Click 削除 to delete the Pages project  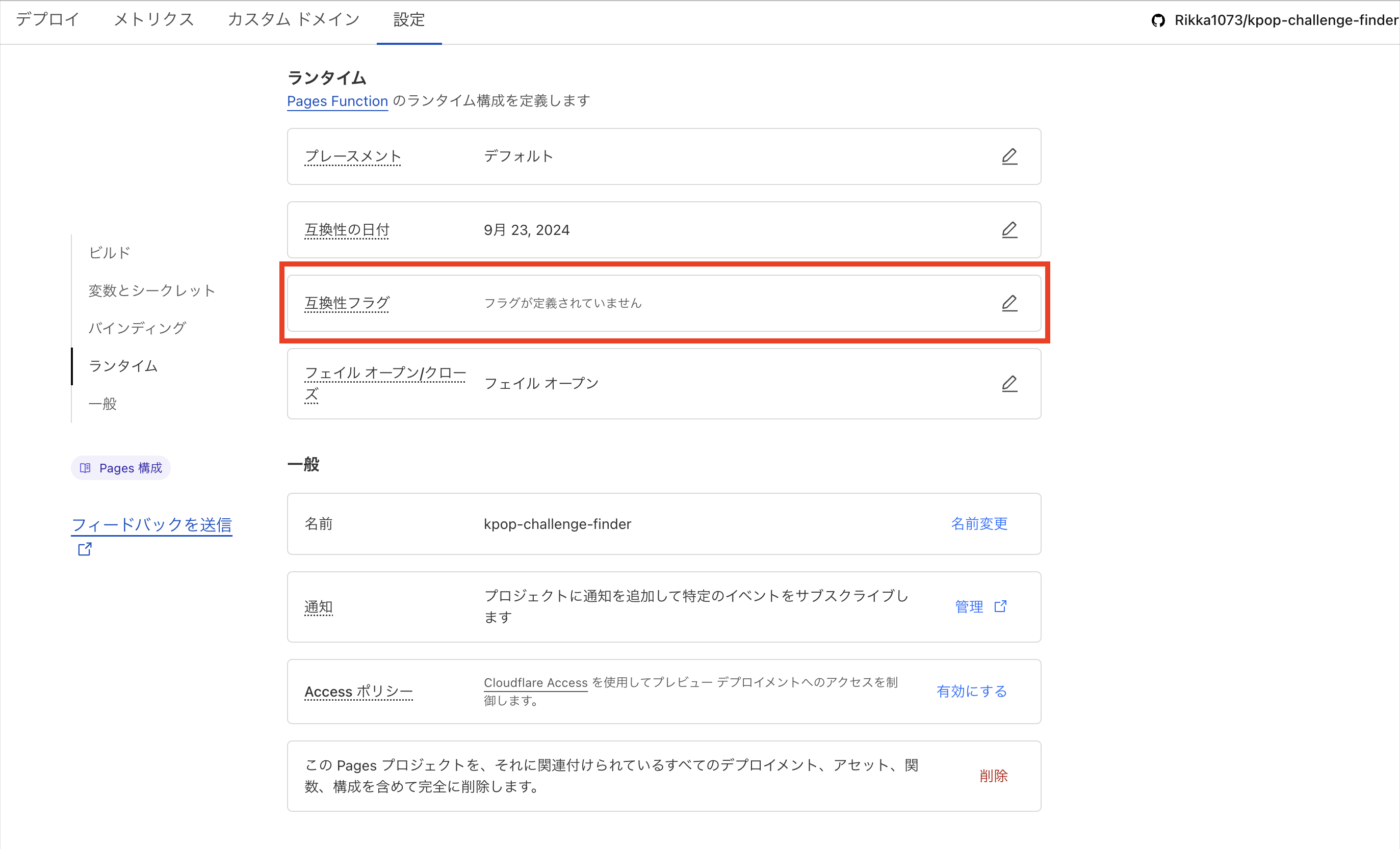coord(994,776)
